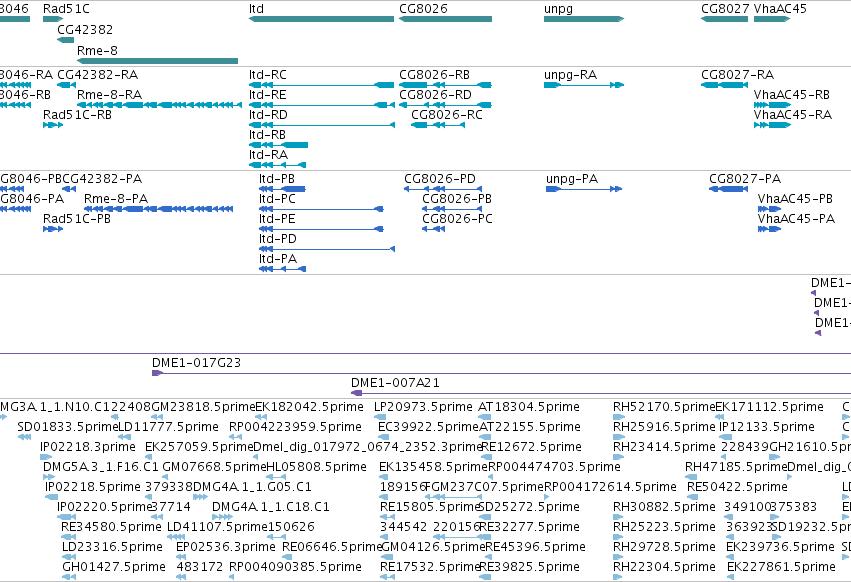Click protein feature ltd-PE
Viewport: 851px width, 582px height.
tap(321, 229)
